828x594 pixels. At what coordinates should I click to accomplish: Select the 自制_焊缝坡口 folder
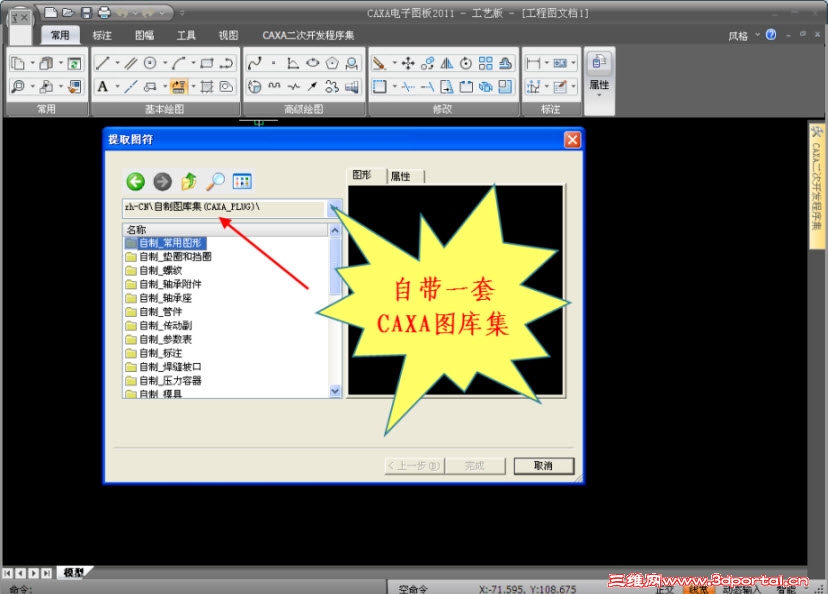(x=164, y=367)
